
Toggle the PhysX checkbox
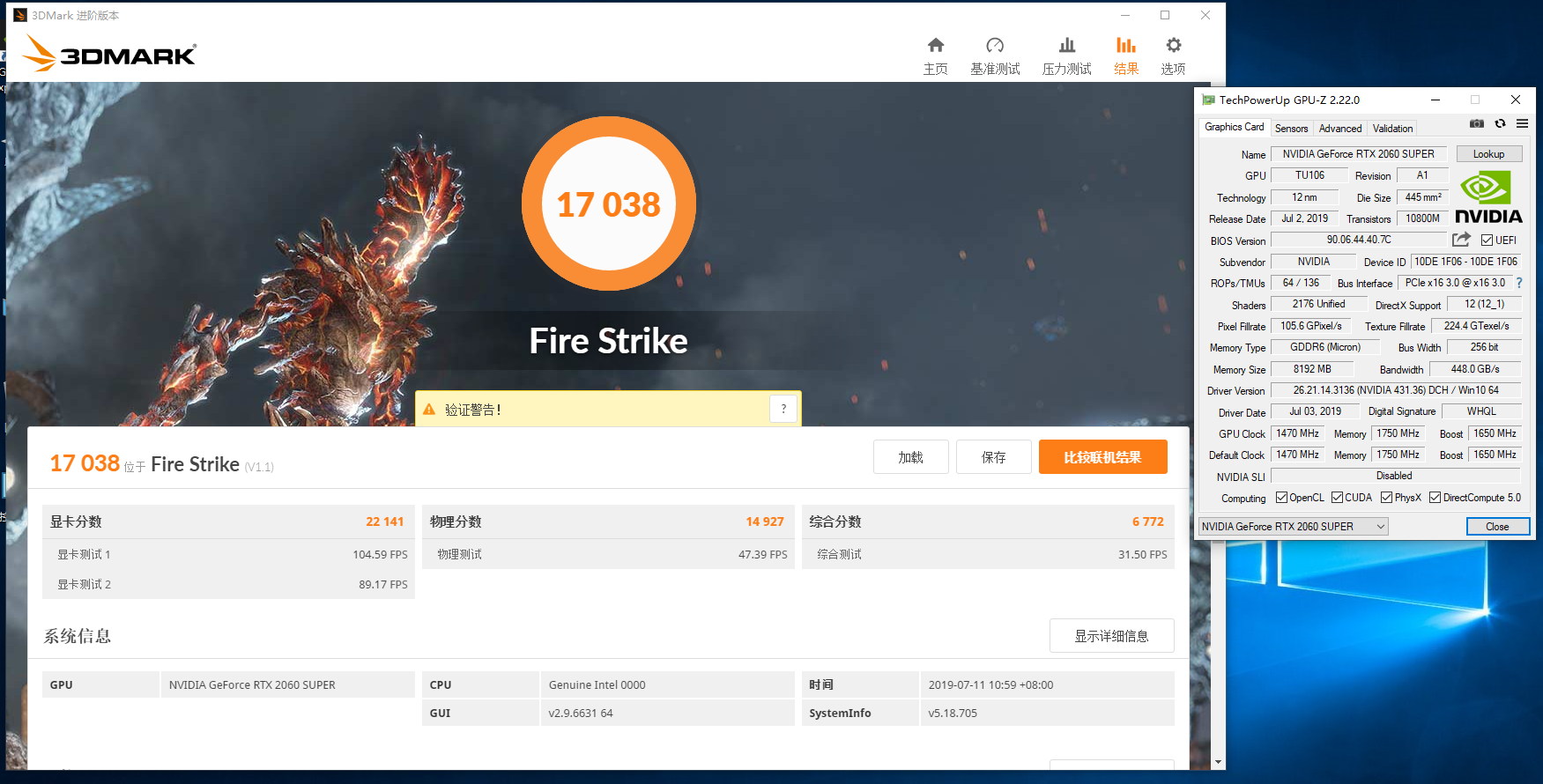(1386, 498)
